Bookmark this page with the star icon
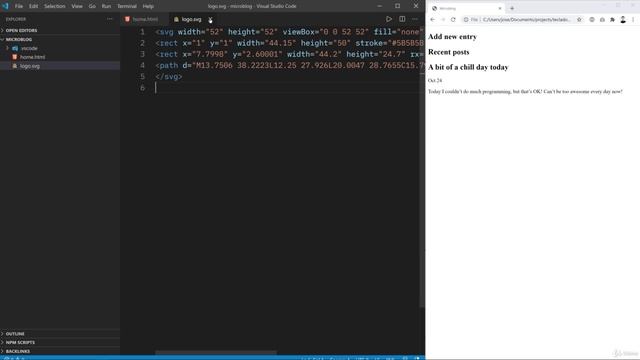The width and height of the screenshot is (640, 360). 579,20
